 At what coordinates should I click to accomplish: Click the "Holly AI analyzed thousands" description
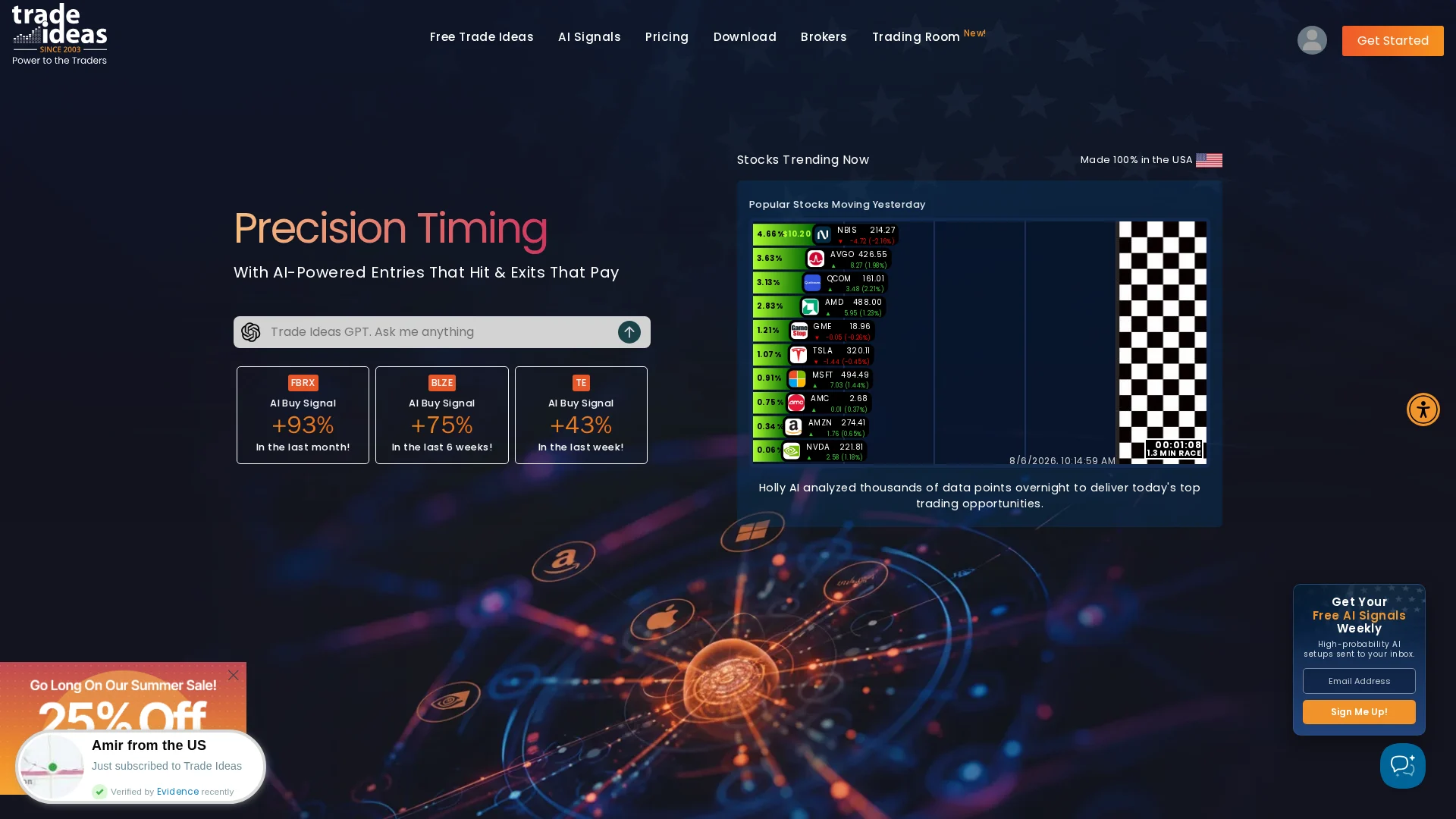pos(979,496)
